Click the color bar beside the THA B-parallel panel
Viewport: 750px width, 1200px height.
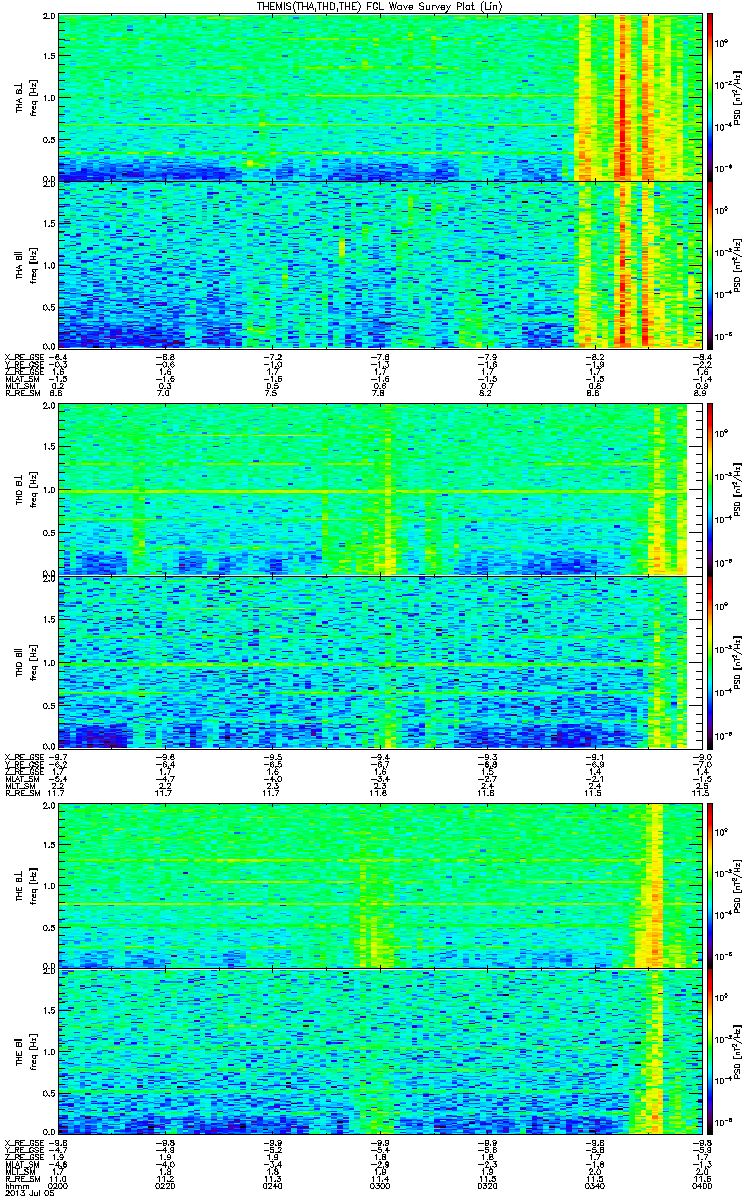pos(711,265)
